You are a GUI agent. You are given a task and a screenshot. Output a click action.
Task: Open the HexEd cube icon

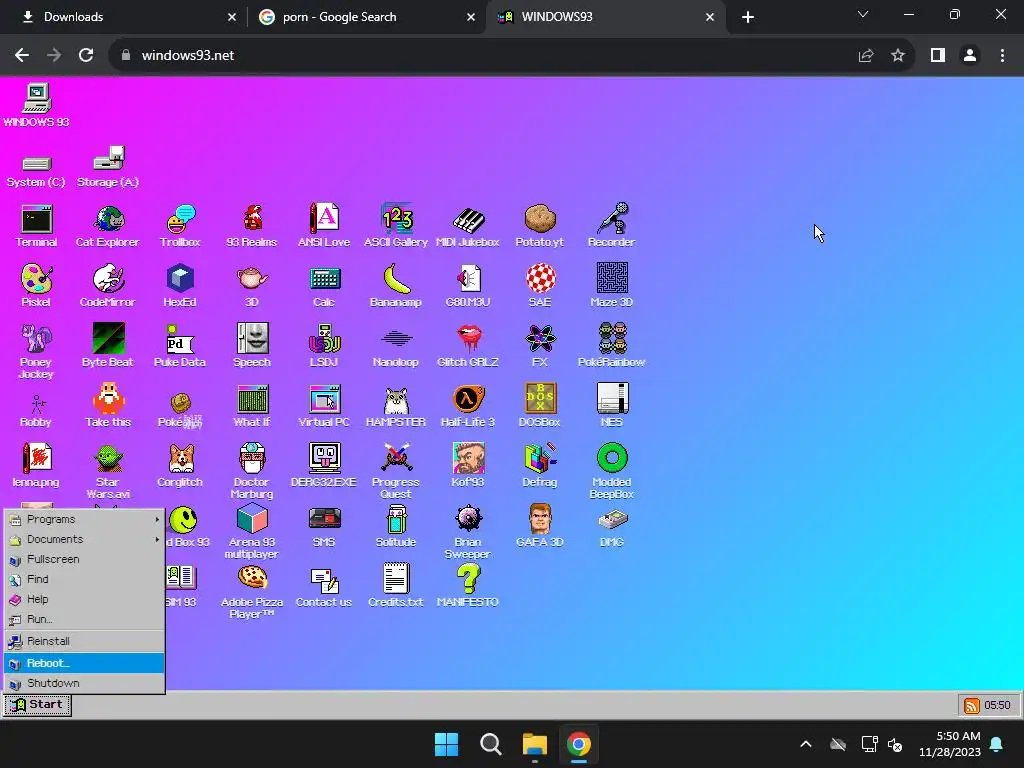[180, 286]
